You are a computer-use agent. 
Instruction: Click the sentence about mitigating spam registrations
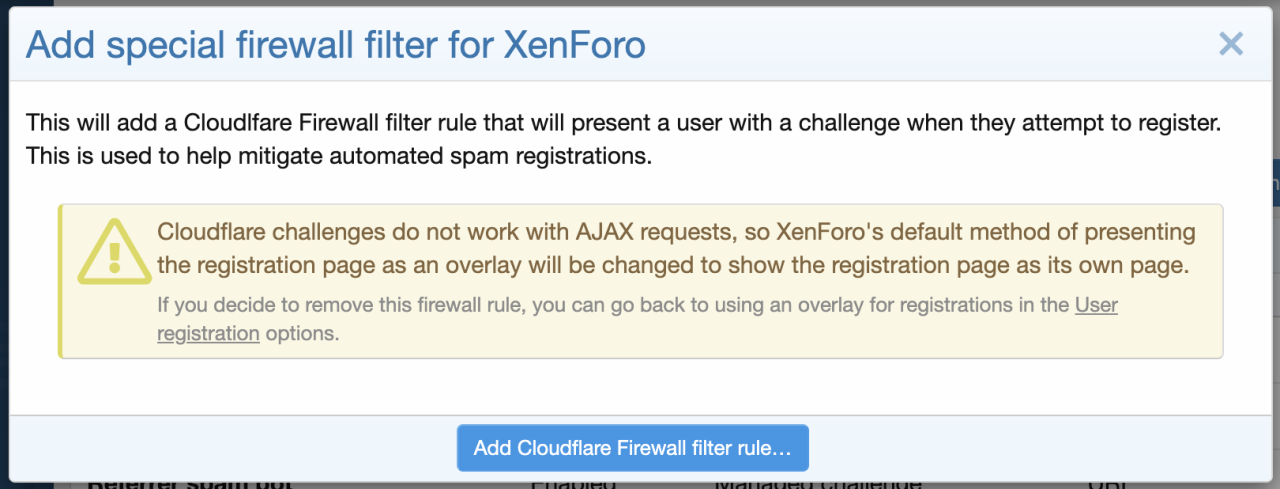tap(338, 156)
